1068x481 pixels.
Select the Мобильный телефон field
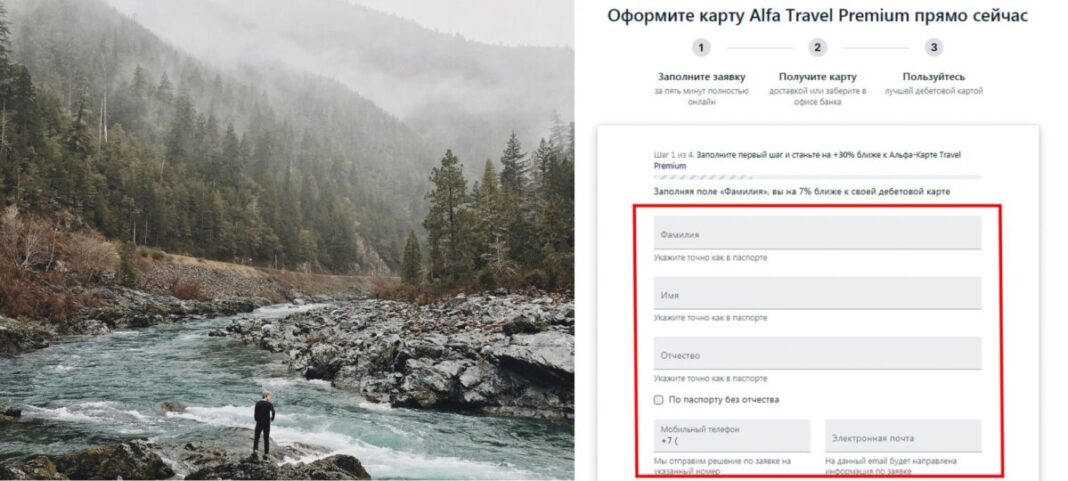click(732, 436)
